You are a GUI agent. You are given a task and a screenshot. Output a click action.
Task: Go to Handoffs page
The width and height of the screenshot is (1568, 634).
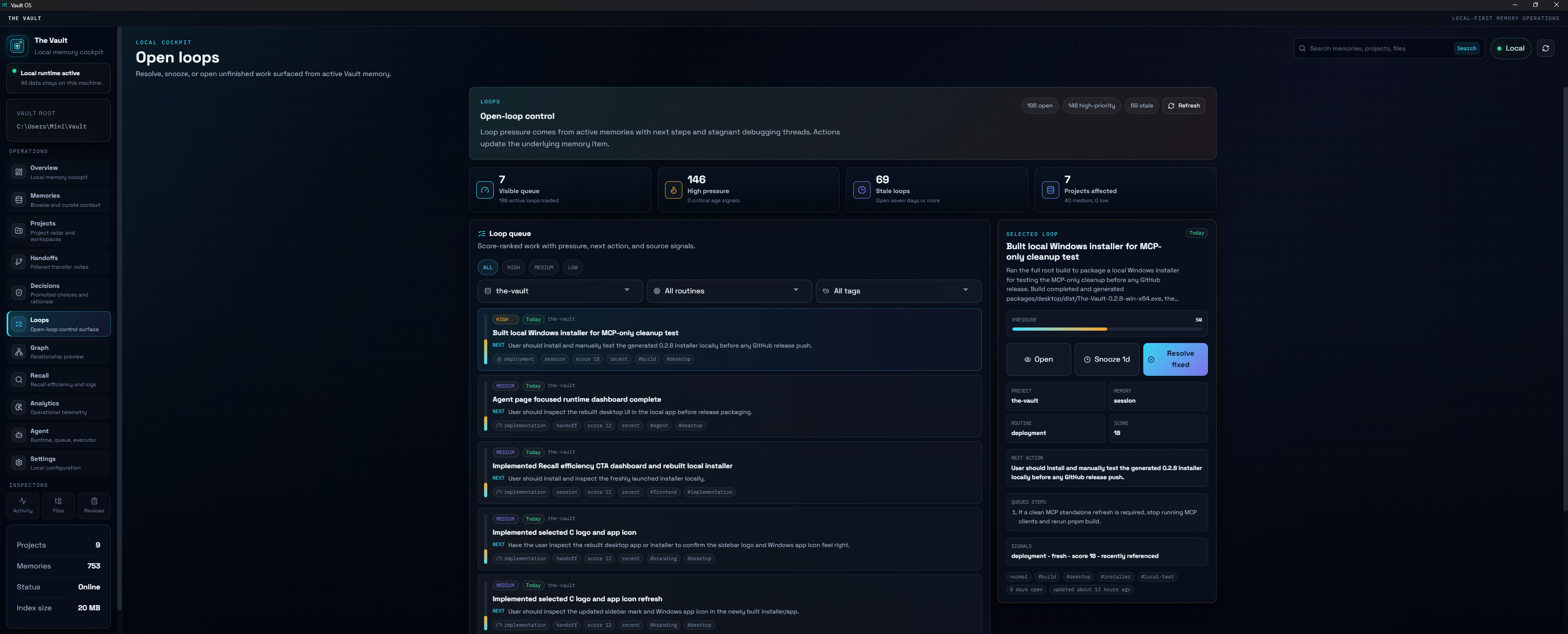point(58,261)
